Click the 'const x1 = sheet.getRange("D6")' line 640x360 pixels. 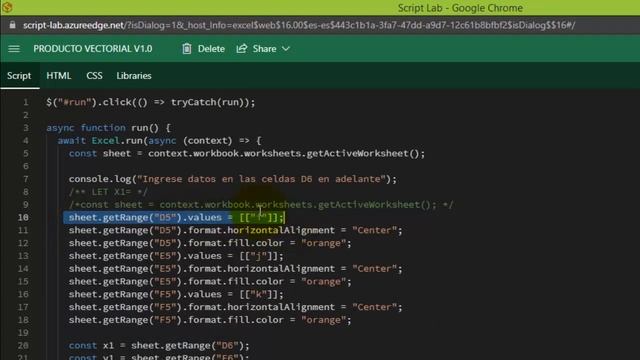click(x=159, y=345)
